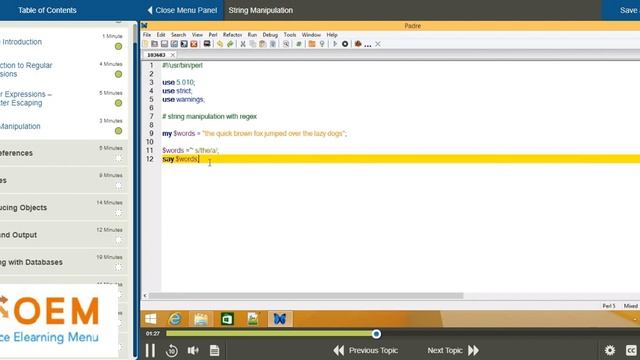
Task: Click the video progress slider handle
Action: coord(376,334)
